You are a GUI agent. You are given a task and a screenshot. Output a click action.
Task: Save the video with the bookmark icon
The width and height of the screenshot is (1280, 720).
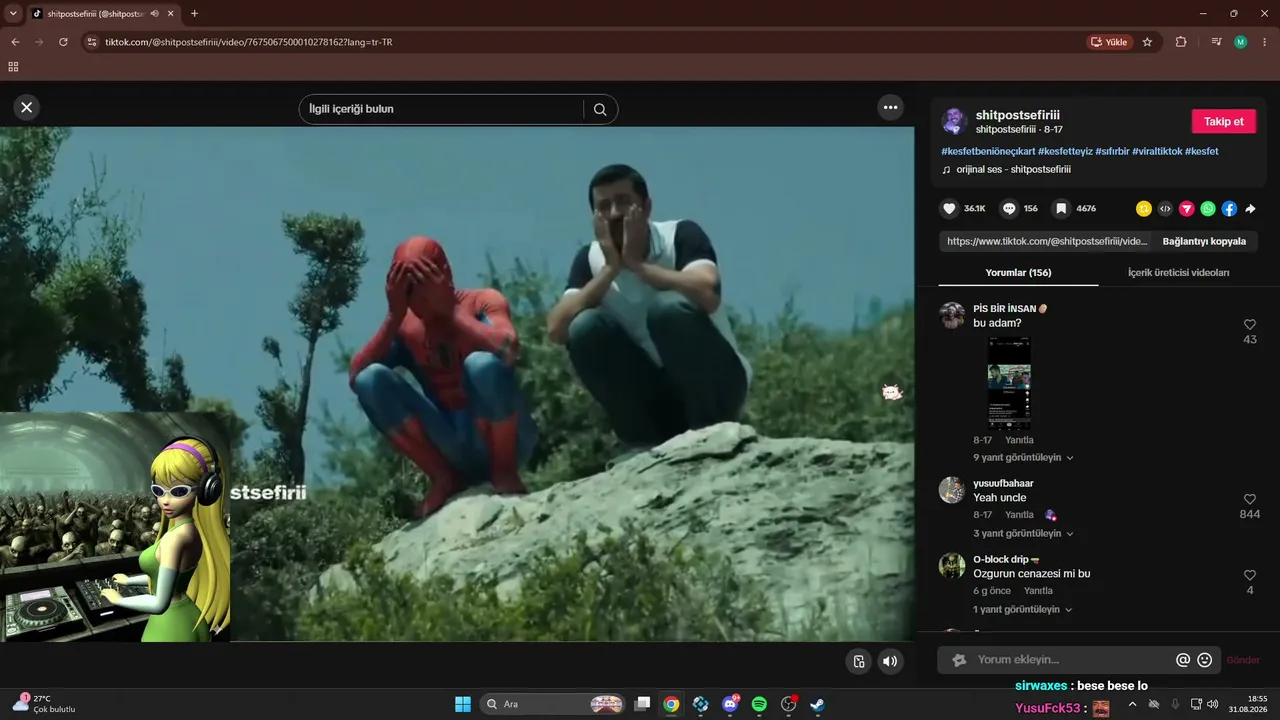pos(1061,209)
